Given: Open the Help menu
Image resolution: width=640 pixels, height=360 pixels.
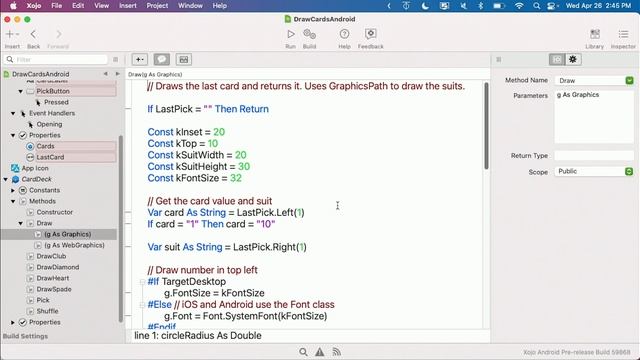Looking at the screenshot, I should 220,6.
